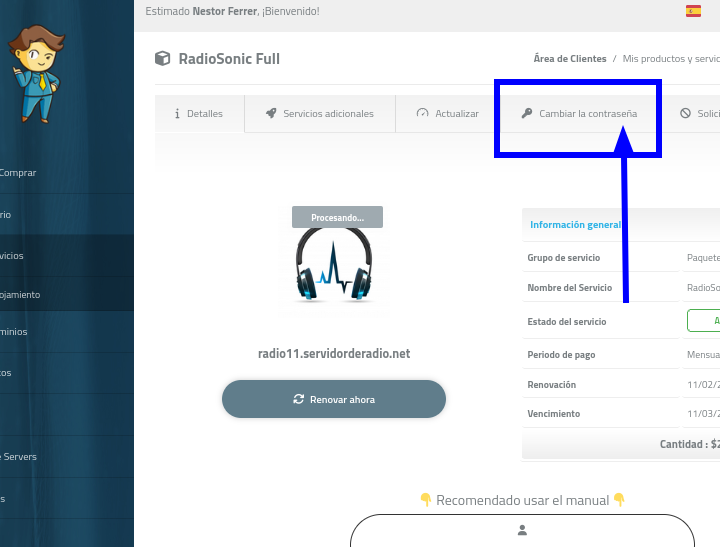Click the Grupo de servicio row label

(563, 258)
